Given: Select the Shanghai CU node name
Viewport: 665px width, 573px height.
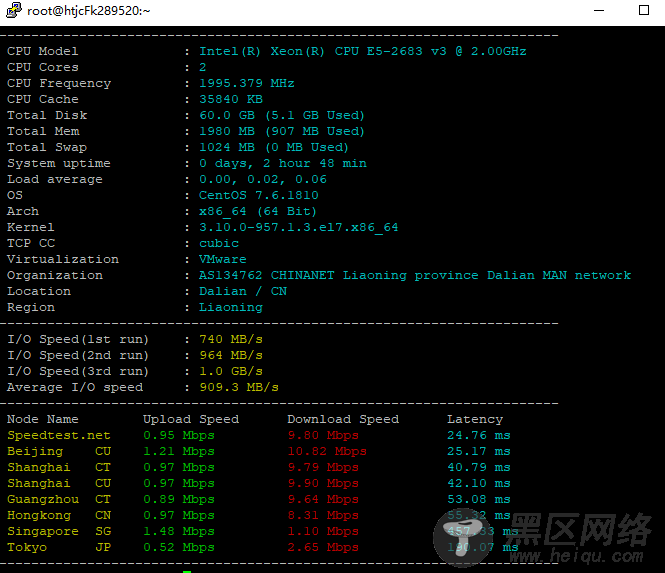Looking at the screenshot, I should [59, 484].
